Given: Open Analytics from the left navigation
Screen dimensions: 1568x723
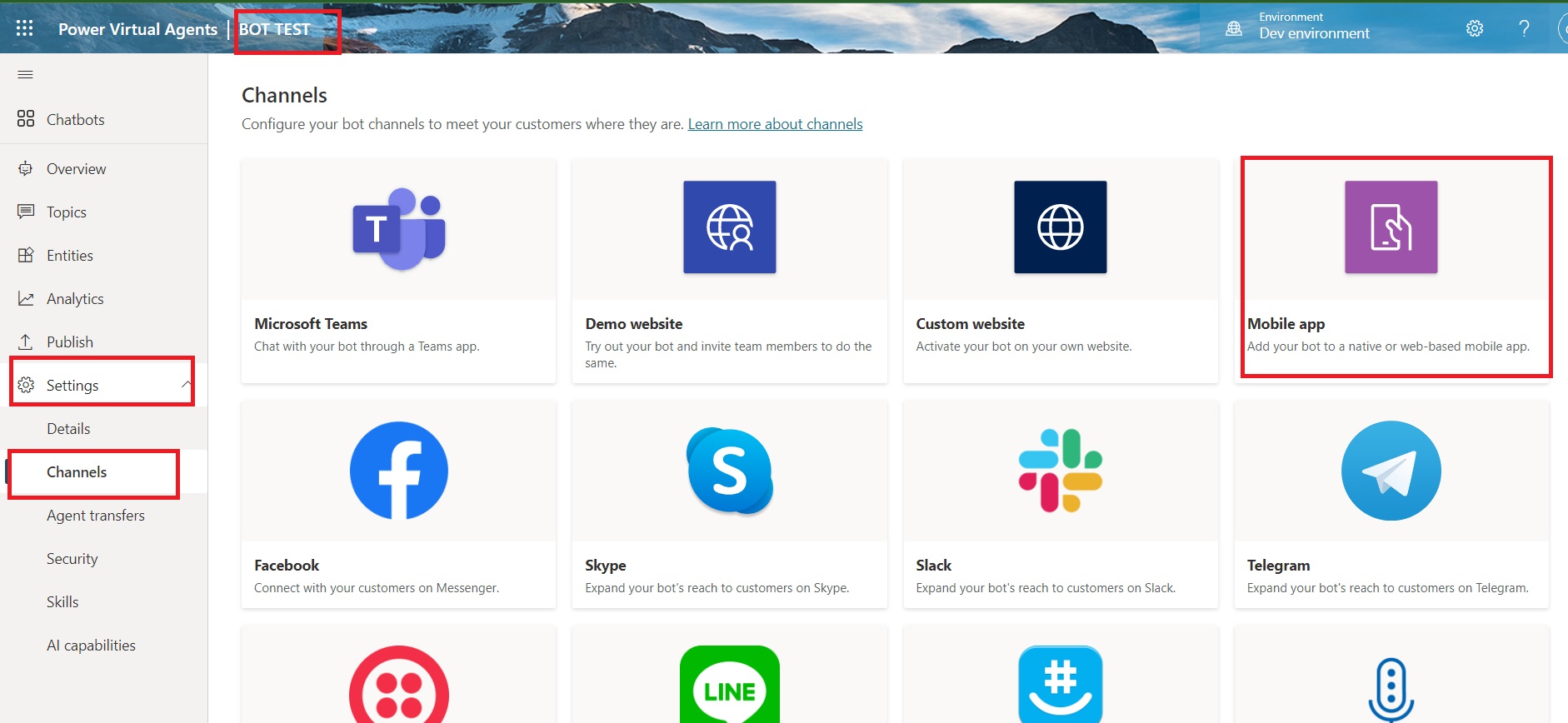Looking at the screenshot, I should pyautogui.click(x=75, y=299).
